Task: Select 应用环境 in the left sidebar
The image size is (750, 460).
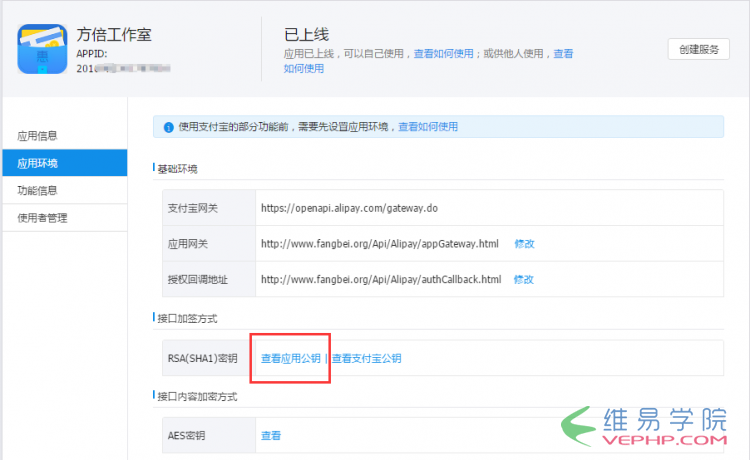Action: coord(65,163)
